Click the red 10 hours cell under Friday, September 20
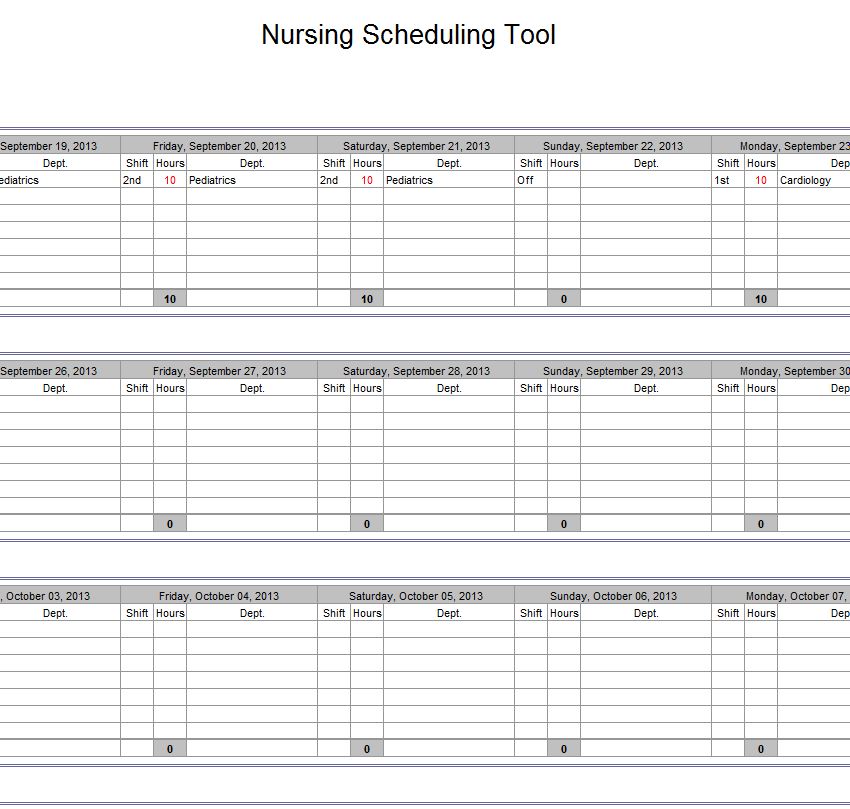The image size is (850, 809). [170, 180]
